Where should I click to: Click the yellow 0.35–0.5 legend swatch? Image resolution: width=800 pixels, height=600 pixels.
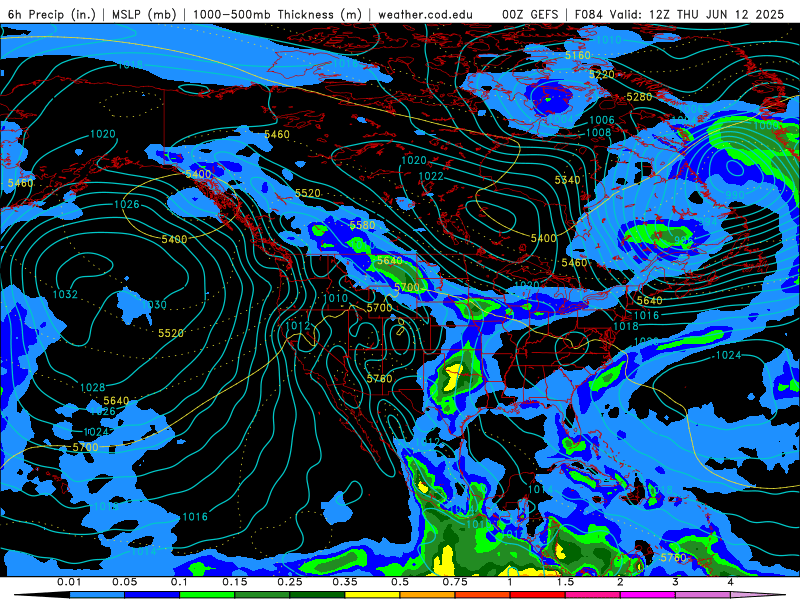point(372,595)
